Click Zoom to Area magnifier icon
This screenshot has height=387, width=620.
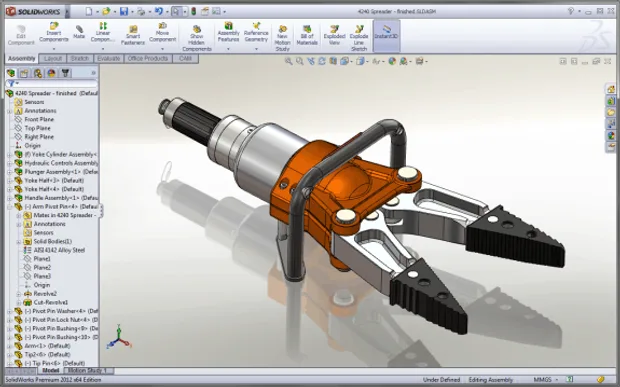tap(300, 61)
